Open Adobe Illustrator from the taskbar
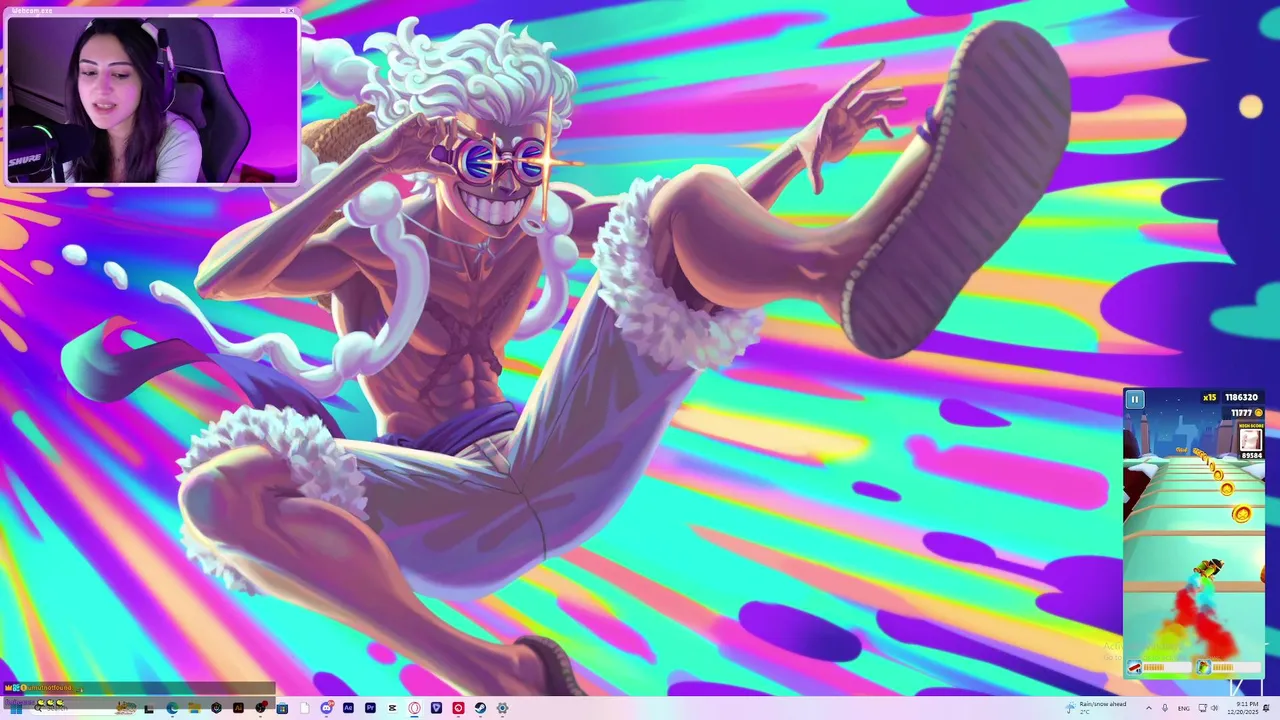 tap(238, 708)
